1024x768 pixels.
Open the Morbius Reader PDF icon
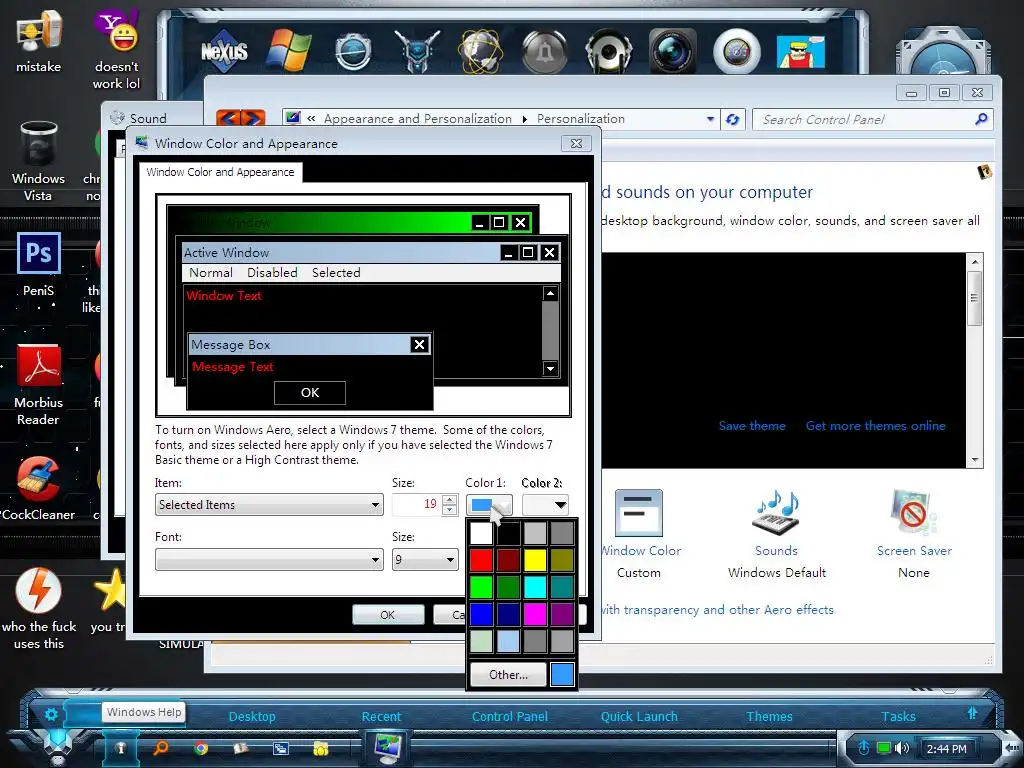click(39, 385)
